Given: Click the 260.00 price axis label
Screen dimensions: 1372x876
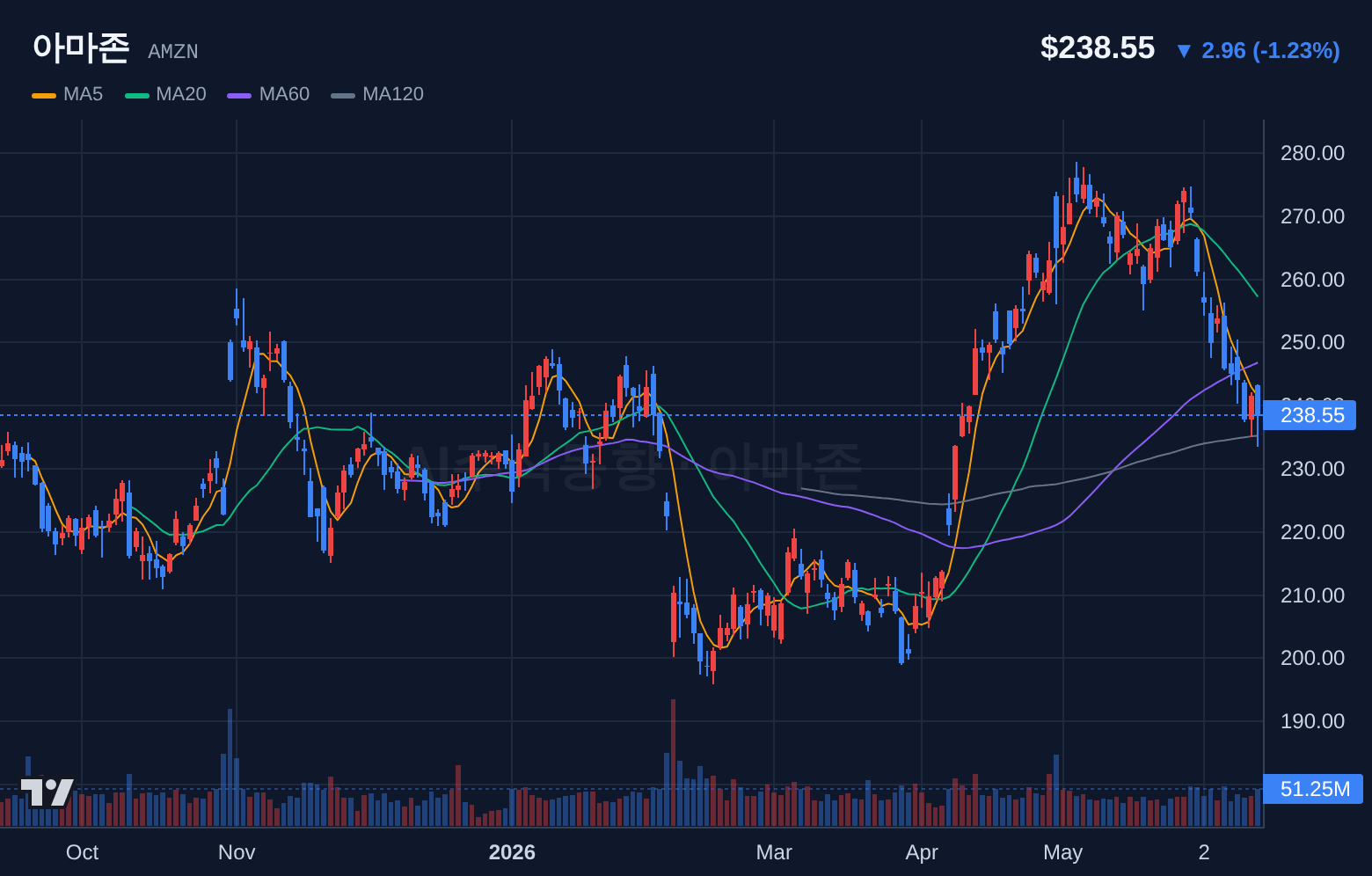Looking at the screenshot, I should tap(1312, 280).
